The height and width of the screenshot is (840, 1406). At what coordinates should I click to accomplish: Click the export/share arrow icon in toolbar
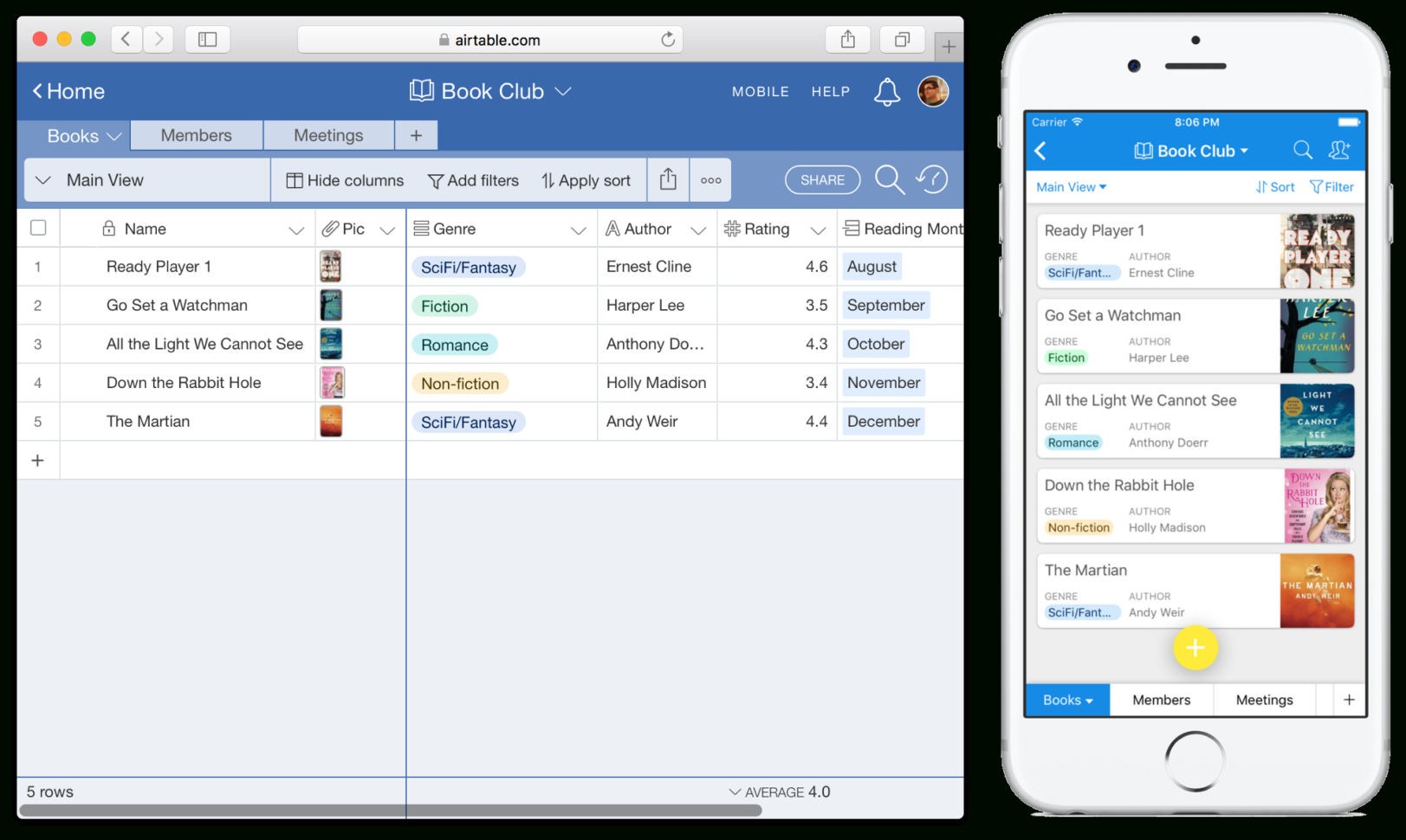(667, 180)
